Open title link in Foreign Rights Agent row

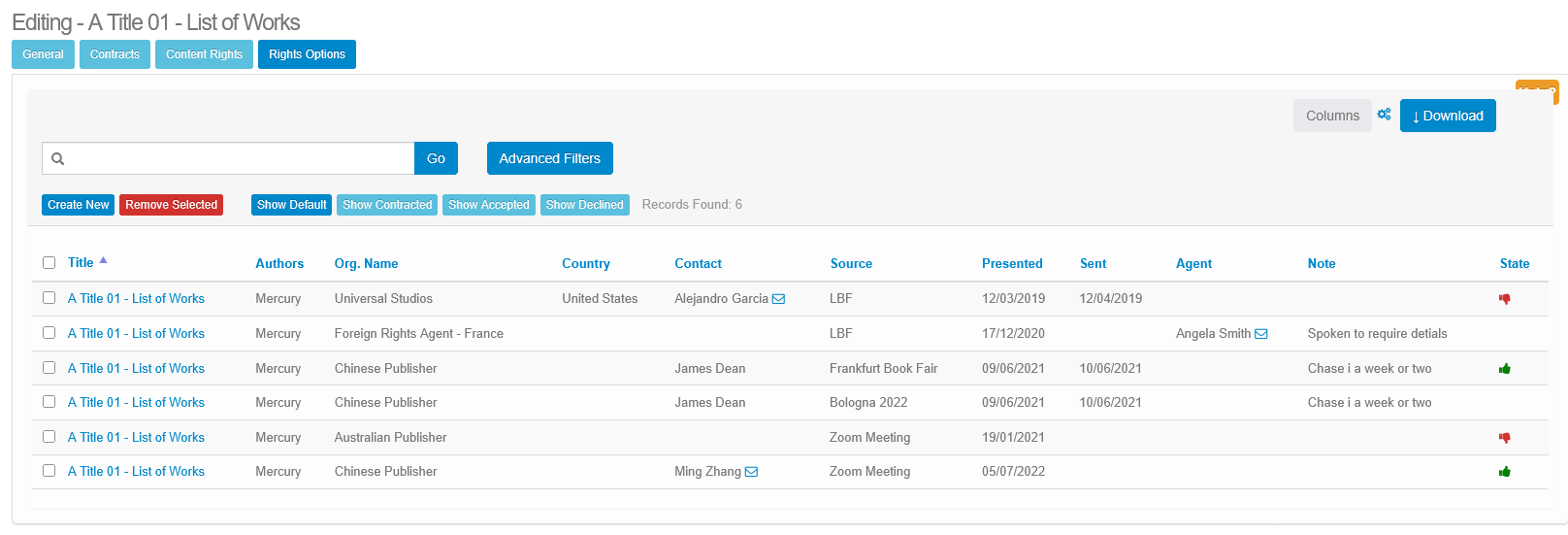[136, 333]
